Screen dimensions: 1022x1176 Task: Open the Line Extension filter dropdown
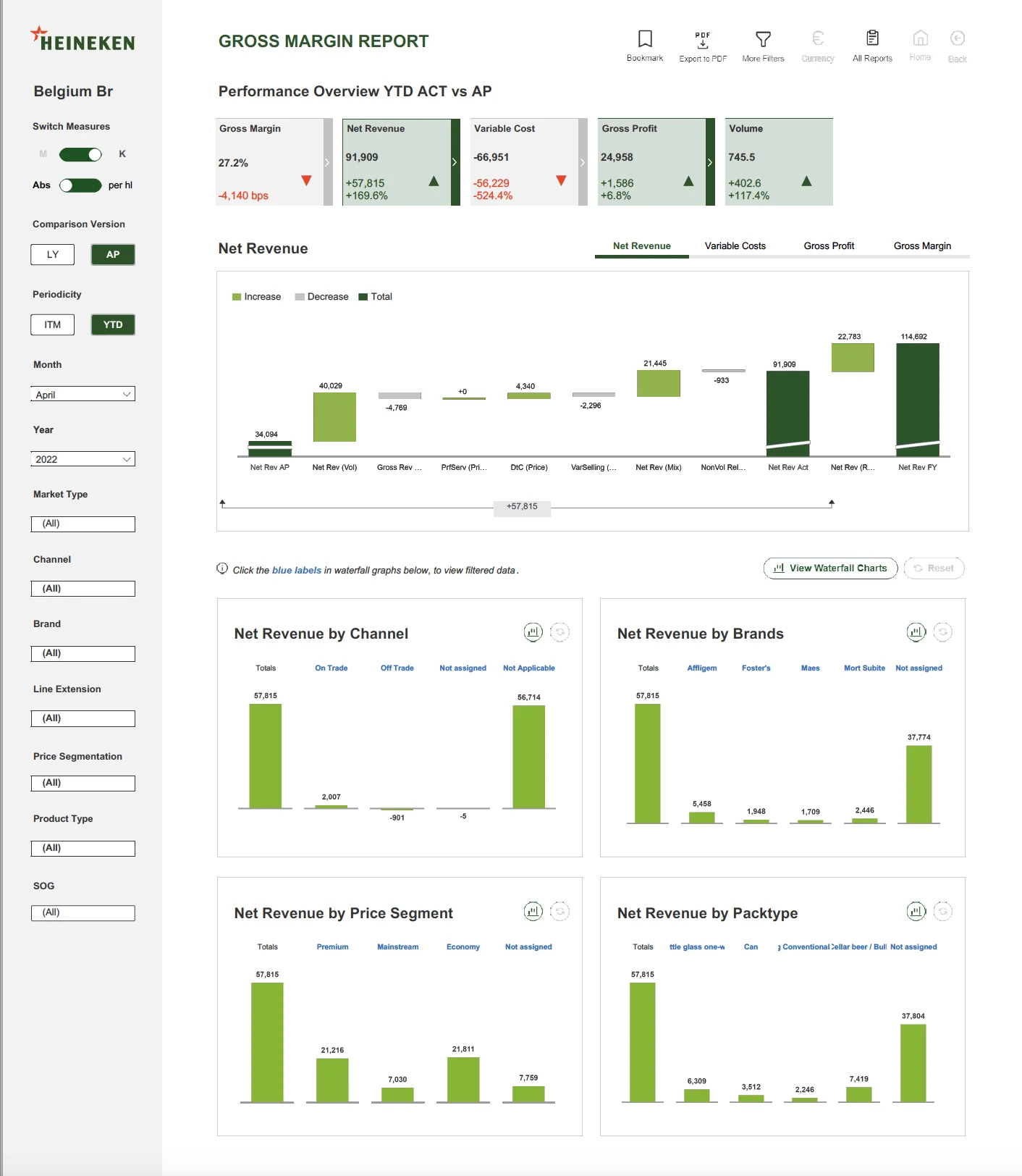pos(83,718)
